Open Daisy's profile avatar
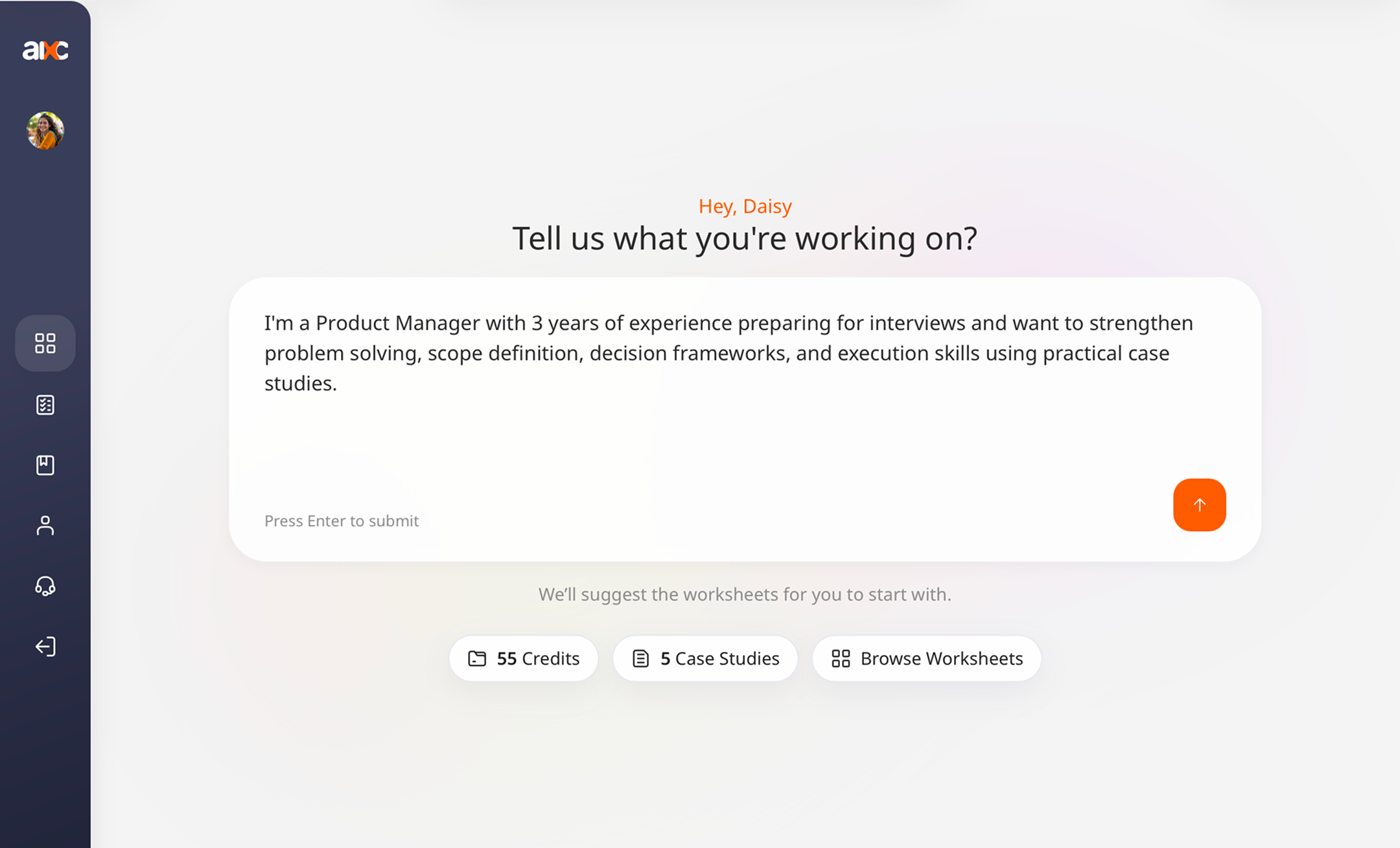This screenshot has width=1400, height=848. (x=45, y=130)
